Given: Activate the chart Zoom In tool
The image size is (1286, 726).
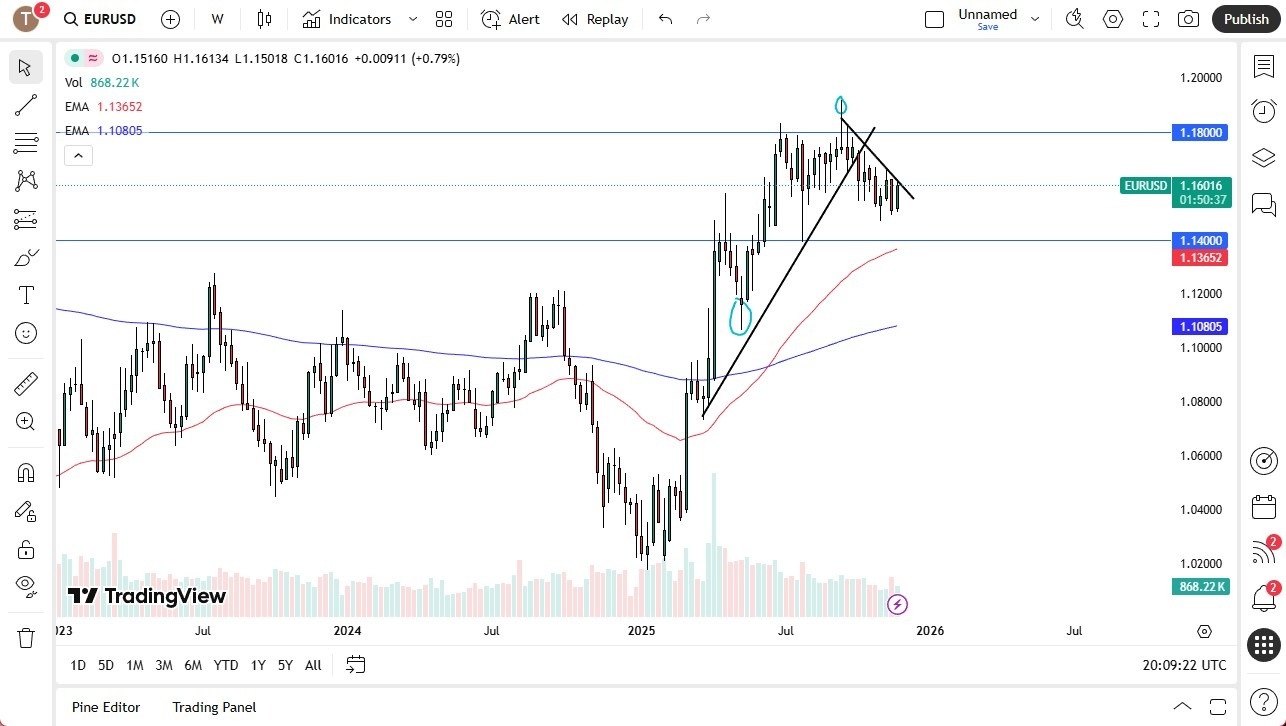Looking at the screenshot, I should [x=26, y=421].
